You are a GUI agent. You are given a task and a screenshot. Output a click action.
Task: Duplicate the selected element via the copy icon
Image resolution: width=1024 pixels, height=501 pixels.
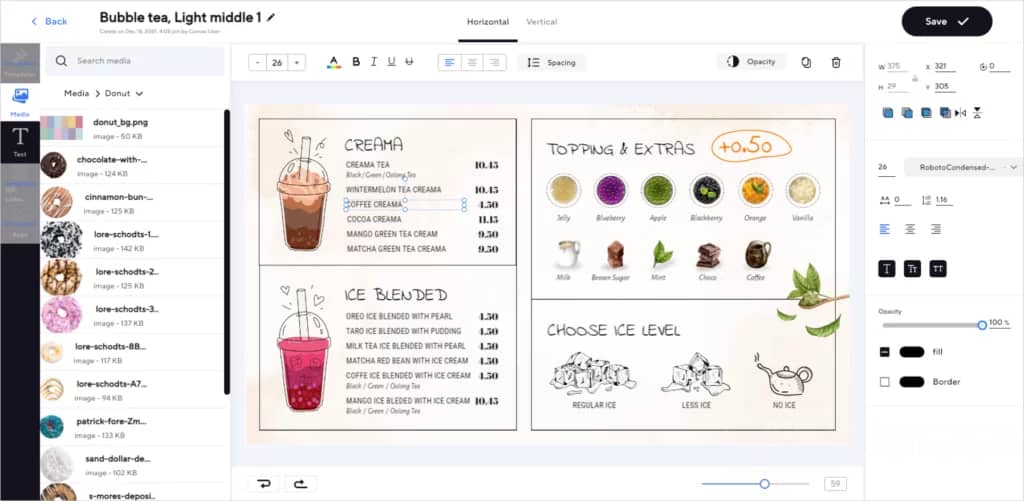click(806, 62)
